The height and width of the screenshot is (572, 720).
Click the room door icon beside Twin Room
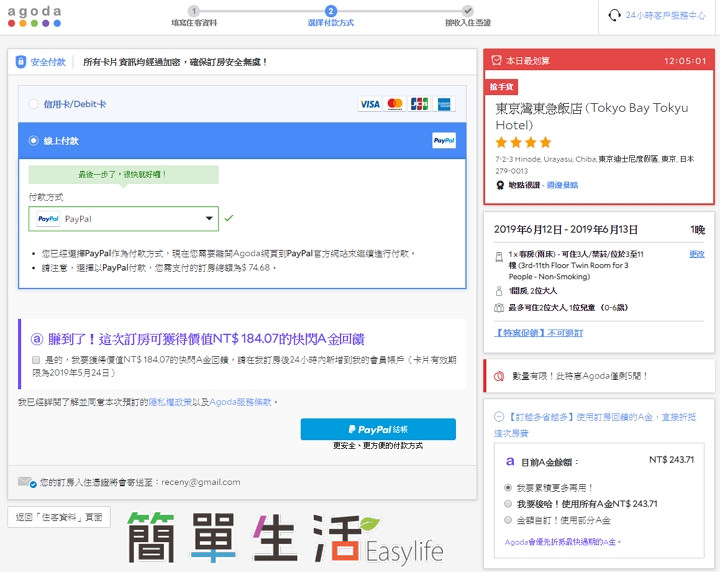pos(499,257)
